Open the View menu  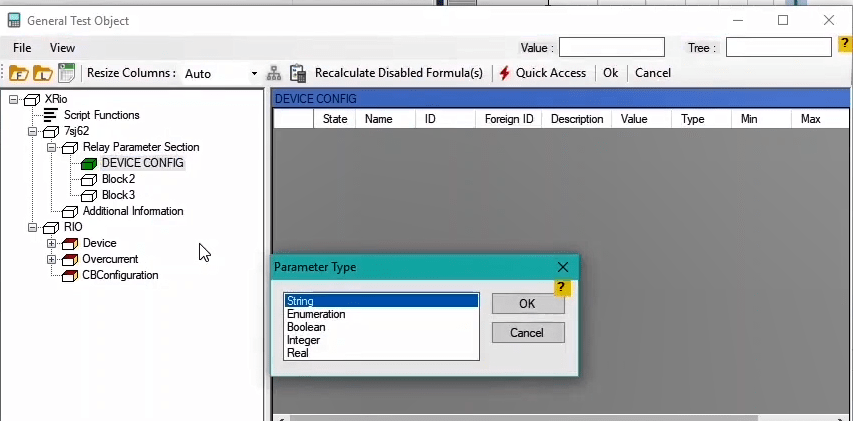click(x=62, y=48)
